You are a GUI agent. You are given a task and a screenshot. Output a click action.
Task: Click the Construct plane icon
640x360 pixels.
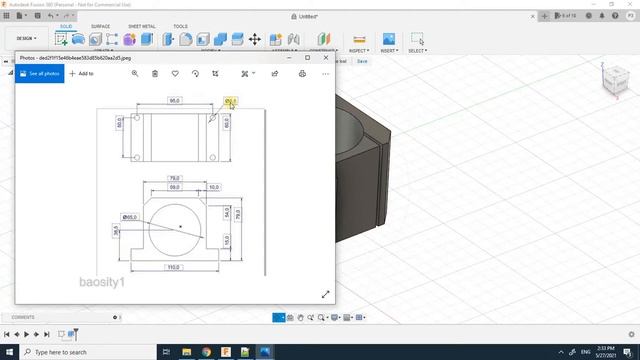pos(324,39)
